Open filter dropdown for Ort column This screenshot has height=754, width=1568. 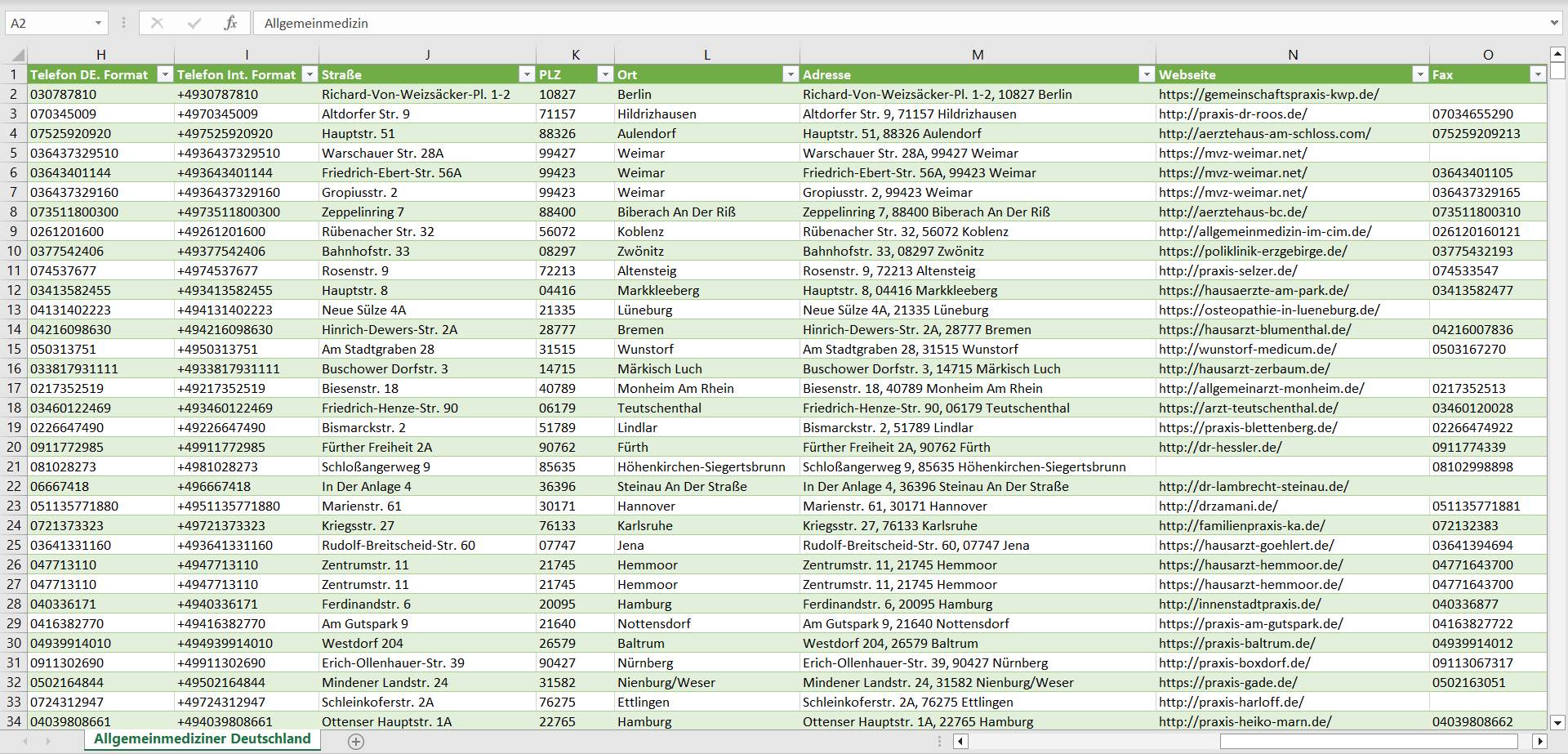[790, 74]
